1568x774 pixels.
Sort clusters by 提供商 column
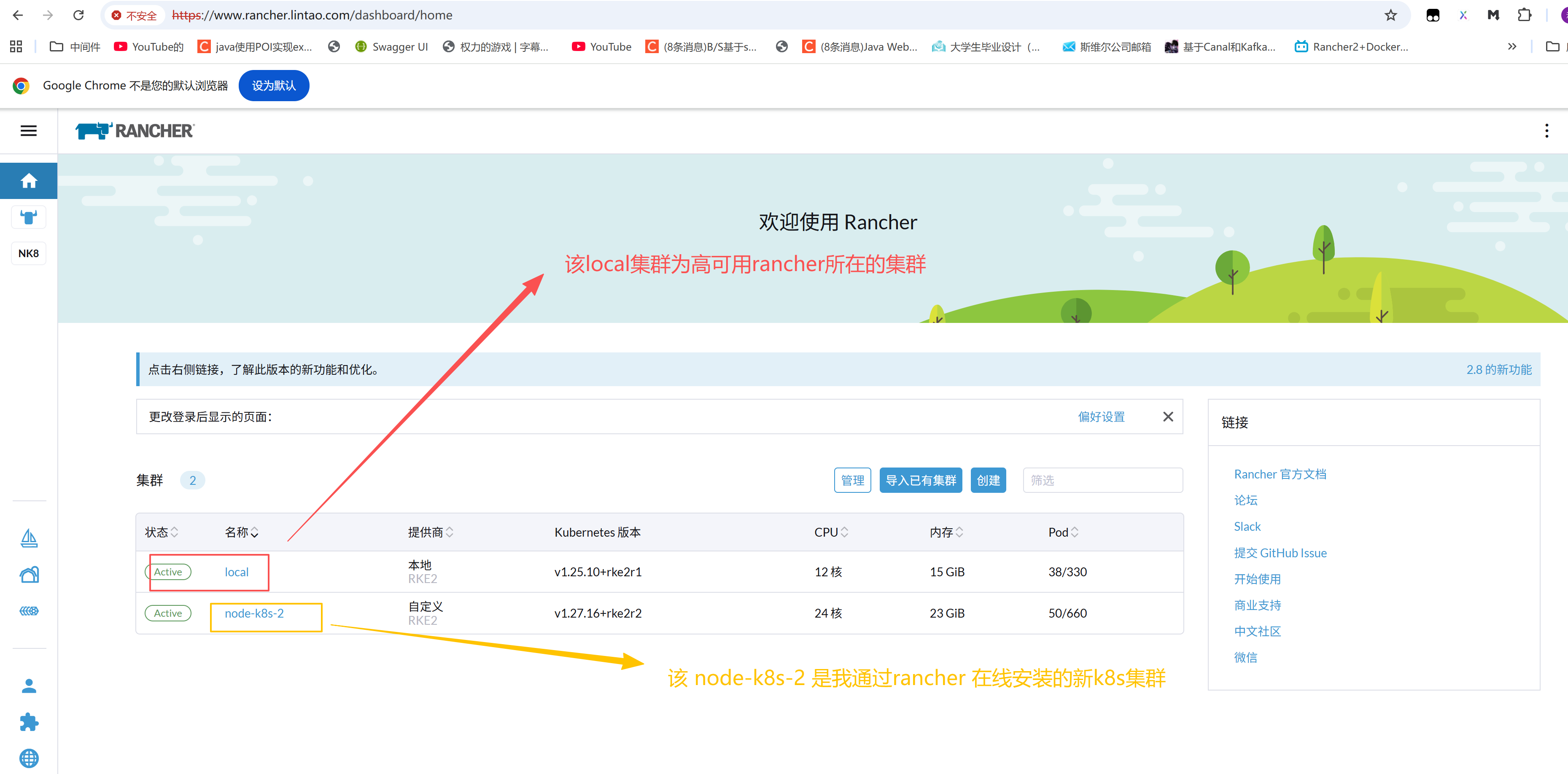[x=430, y=532]
